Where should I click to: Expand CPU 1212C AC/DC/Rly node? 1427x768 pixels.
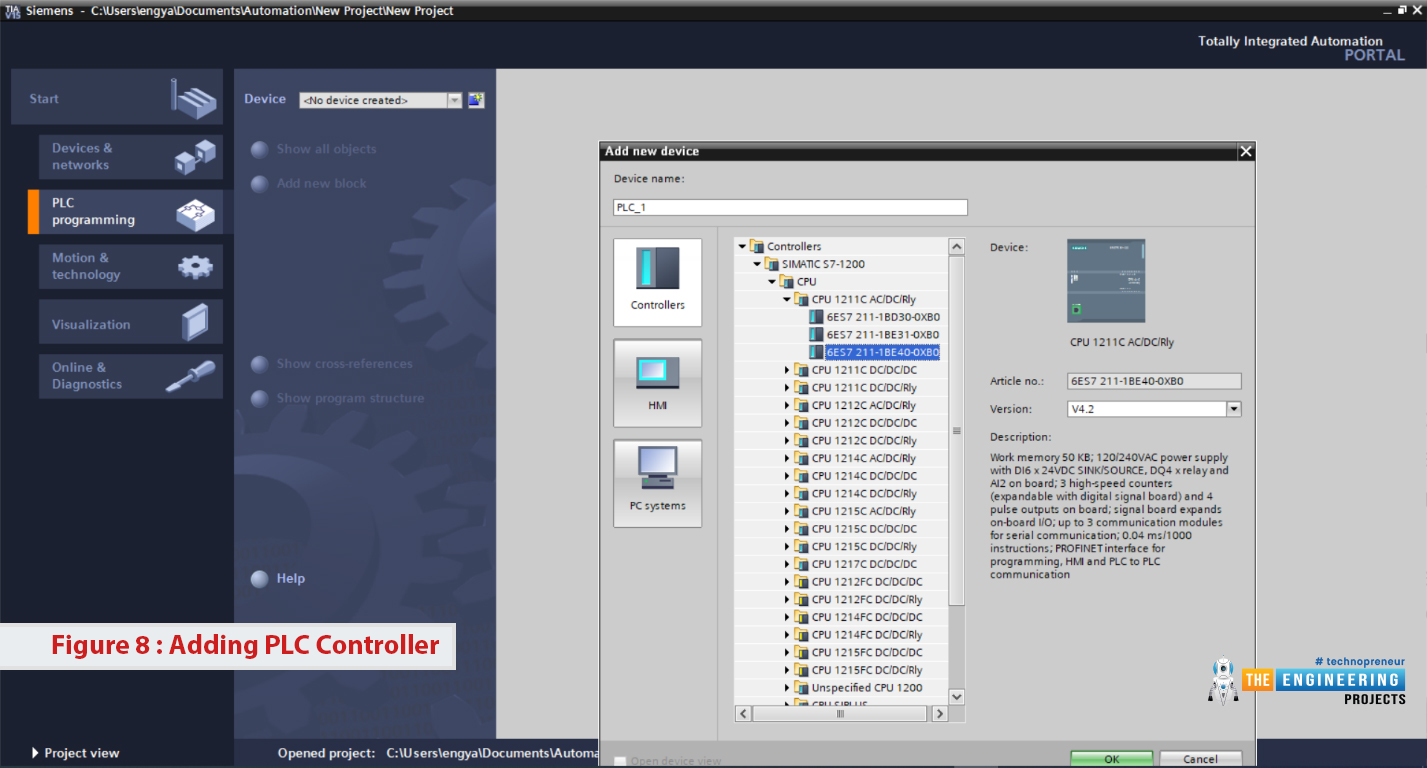point(787,405)
